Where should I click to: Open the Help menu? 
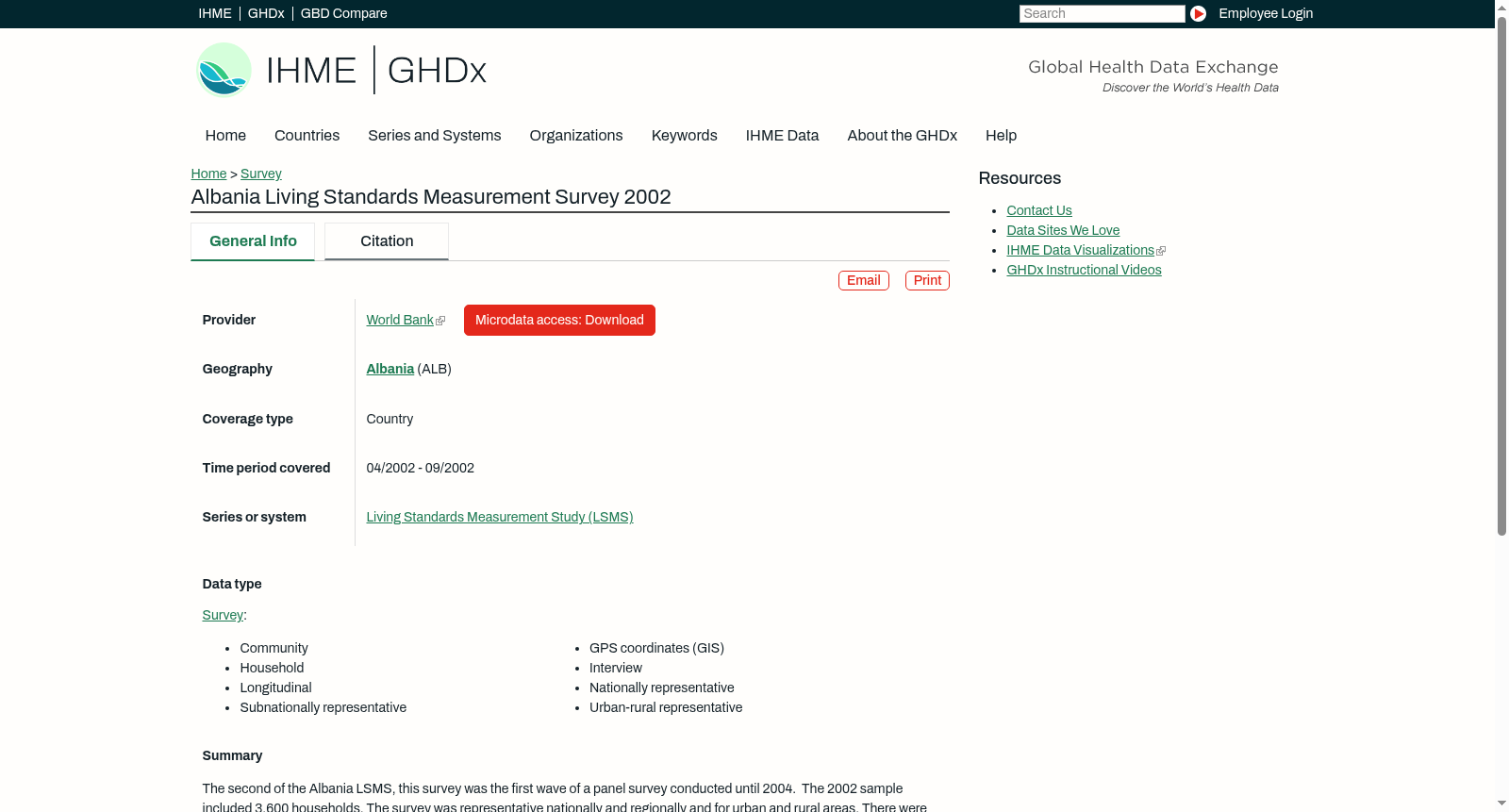[x=1002, y=136]
